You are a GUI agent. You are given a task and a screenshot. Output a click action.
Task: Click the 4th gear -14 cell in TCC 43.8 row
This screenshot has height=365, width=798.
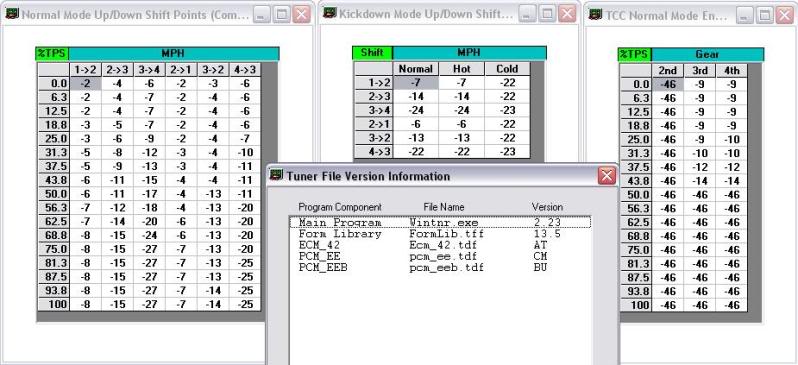coord(731,181)
